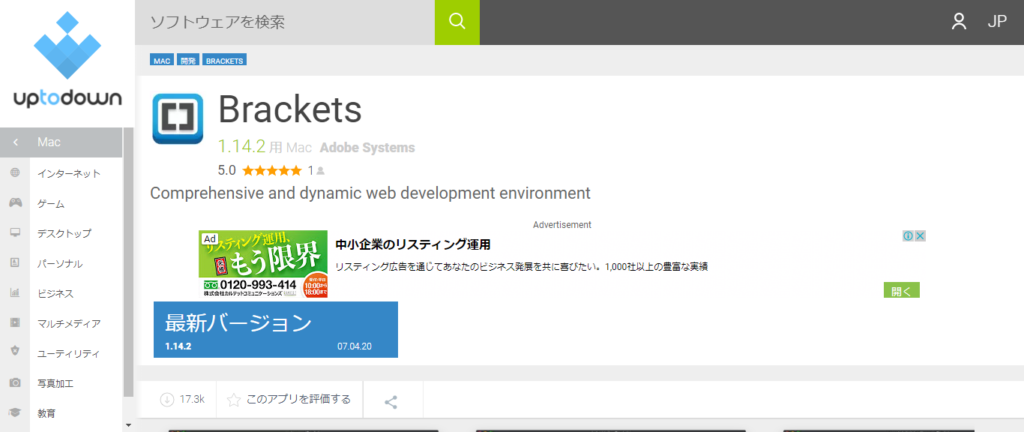This screenshot has width=1024, height=432.
Task: Click the 17.3k downloads counter
Action: 182,400
